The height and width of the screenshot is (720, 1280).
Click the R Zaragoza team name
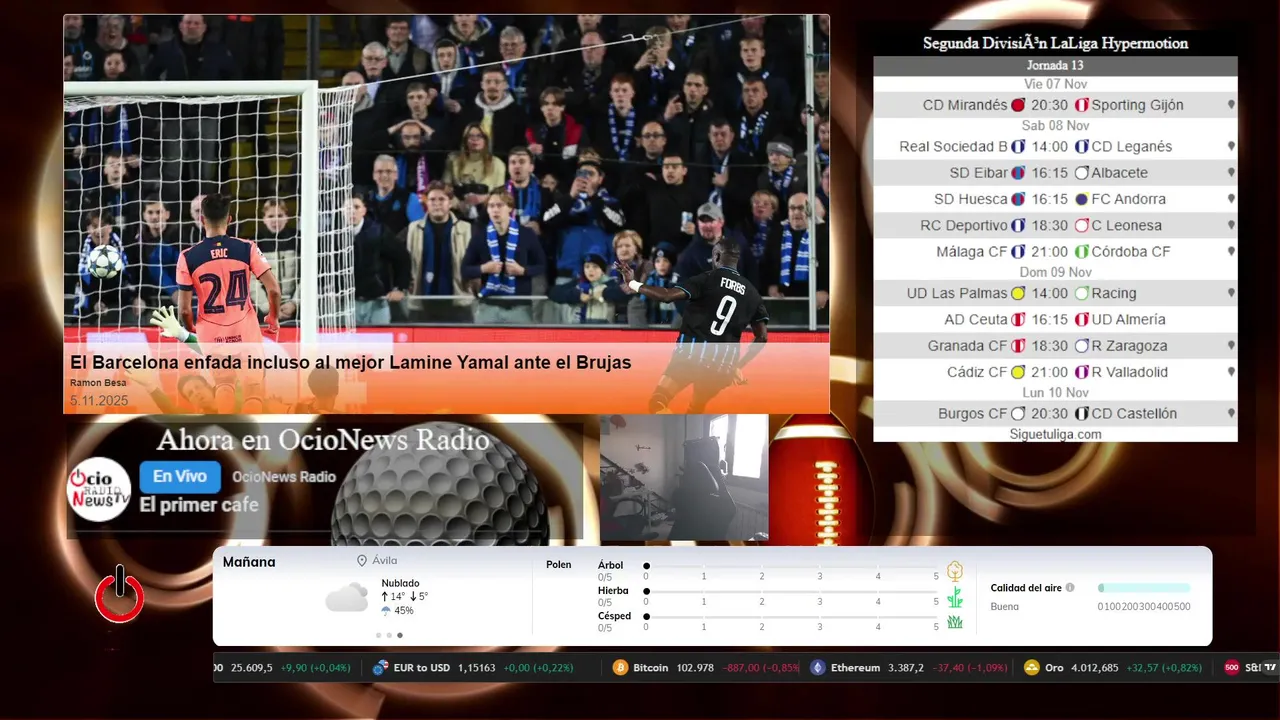coord(1129,346)
